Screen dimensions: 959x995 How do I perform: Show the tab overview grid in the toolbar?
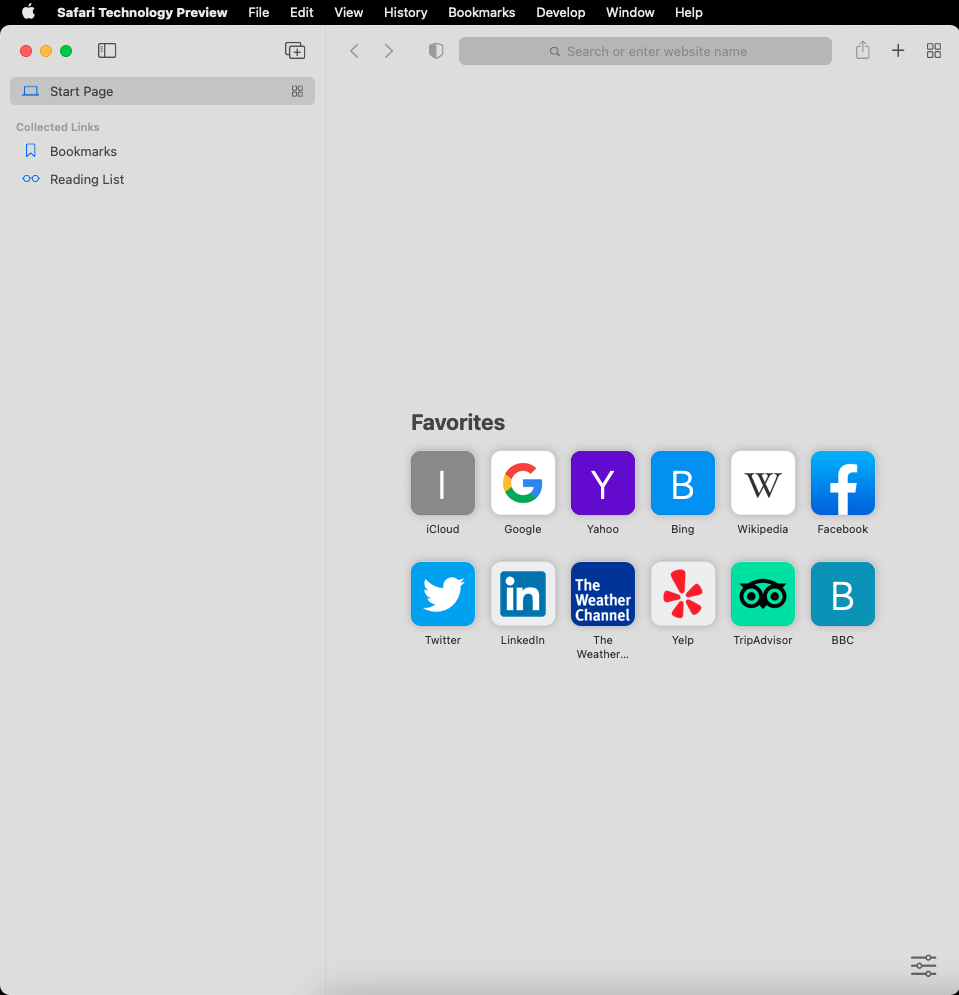click(934, 51)
